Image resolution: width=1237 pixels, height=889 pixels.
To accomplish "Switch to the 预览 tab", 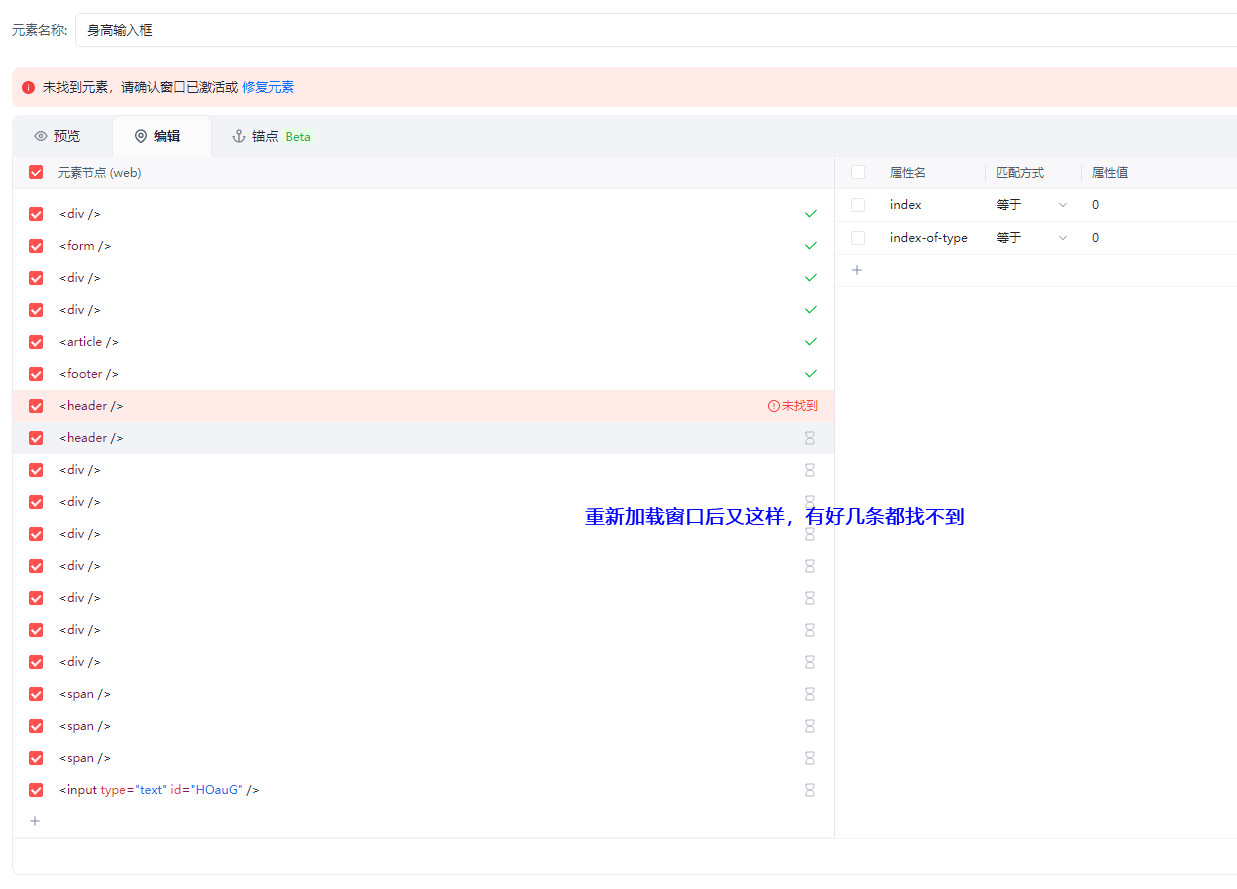I will pyautogui.click(x=57, y=136).
